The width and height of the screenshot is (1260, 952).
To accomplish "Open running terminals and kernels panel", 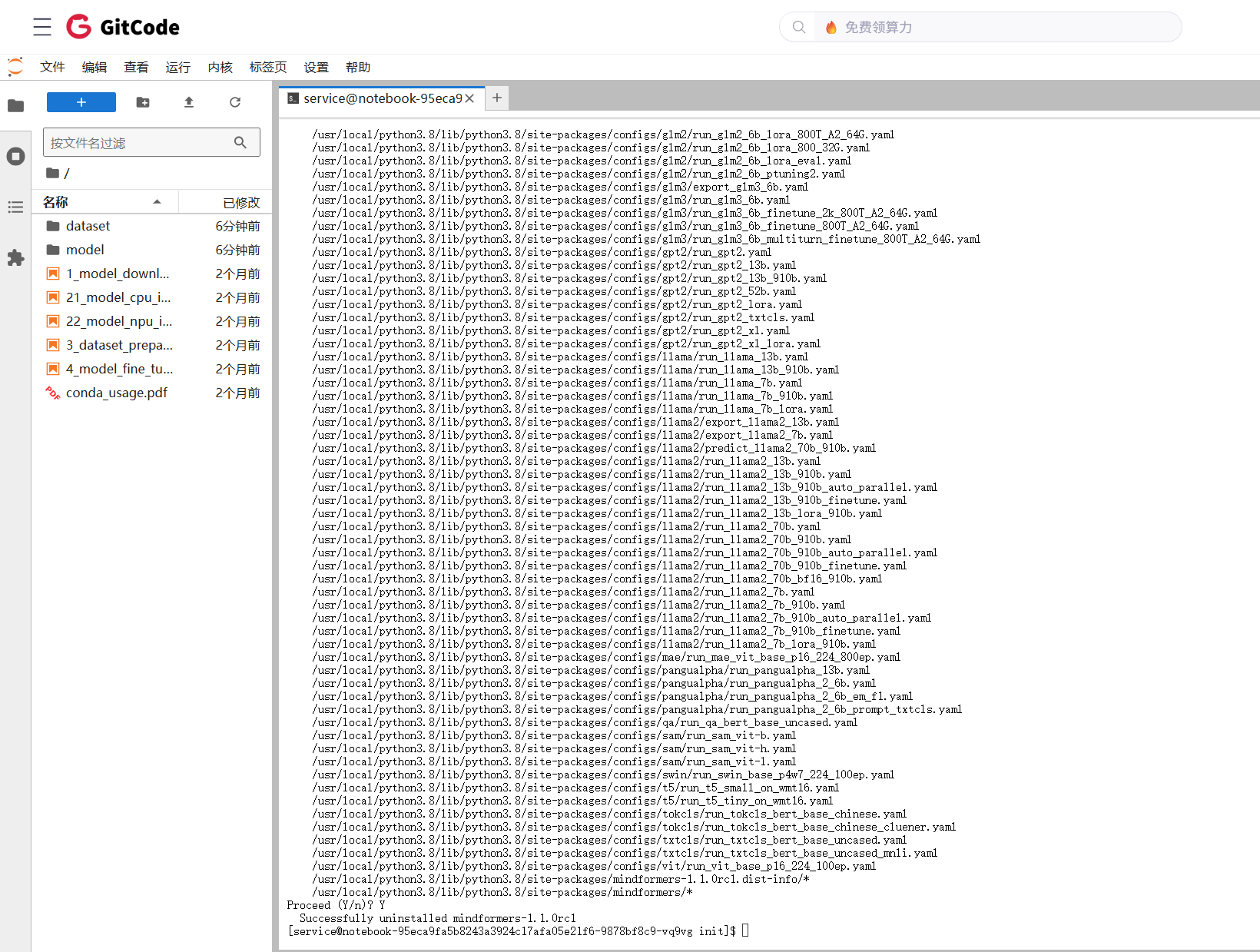I will (x=15, y=156).
